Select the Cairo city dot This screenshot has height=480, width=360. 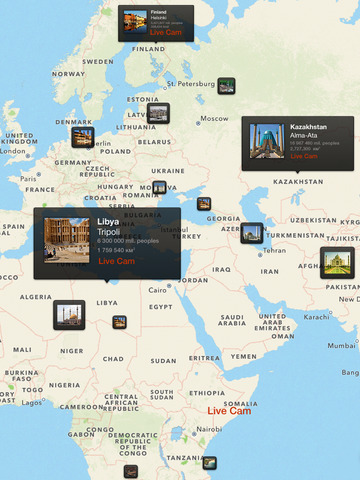coord(169,286)
